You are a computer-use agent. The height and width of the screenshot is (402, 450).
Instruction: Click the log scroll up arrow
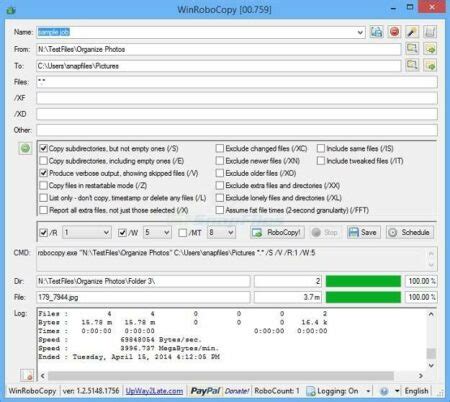[x=431, y=314]
